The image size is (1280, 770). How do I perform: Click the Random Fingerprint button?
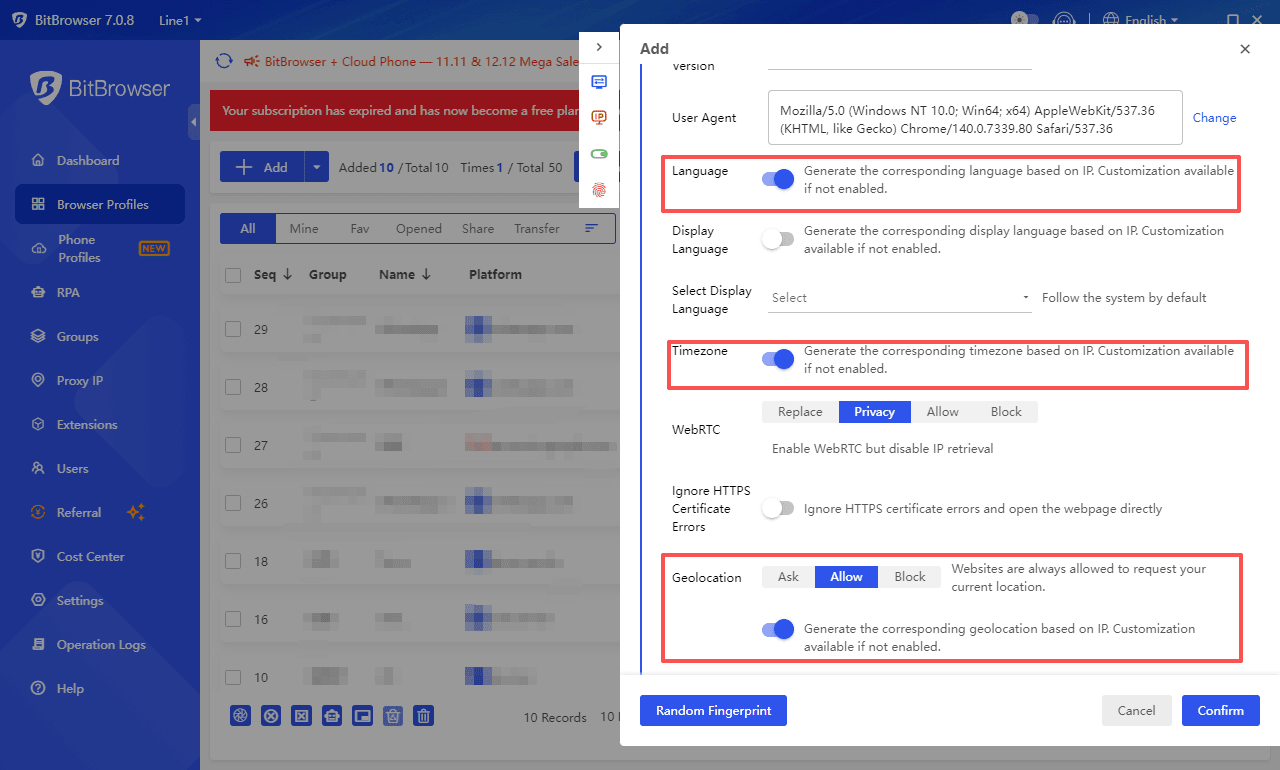pos(713,710)
